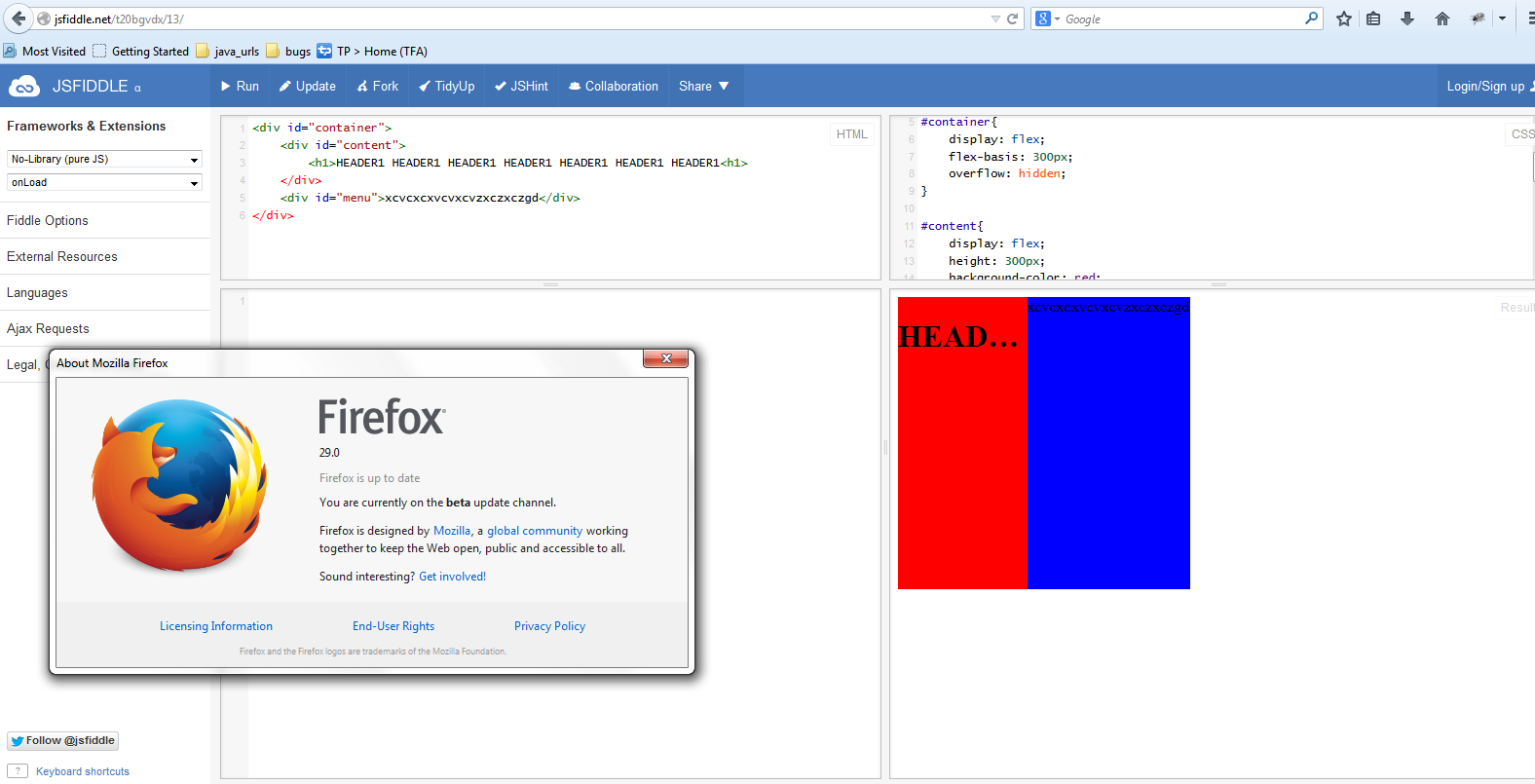Open Keyboard shortcuts link

[x=83, y=771]
